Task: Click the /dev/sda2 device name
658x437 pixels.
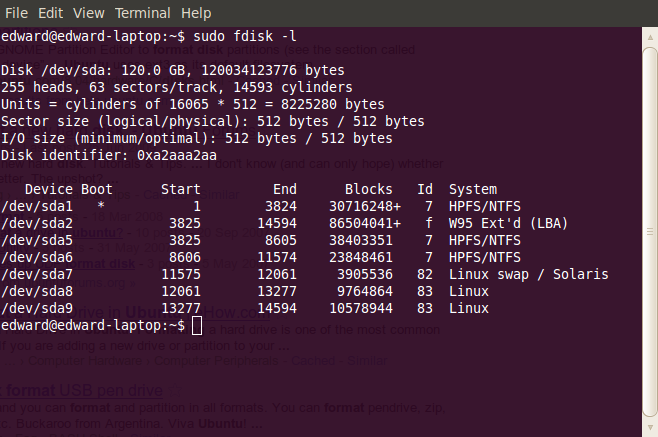Action: [x=37, y=223]
